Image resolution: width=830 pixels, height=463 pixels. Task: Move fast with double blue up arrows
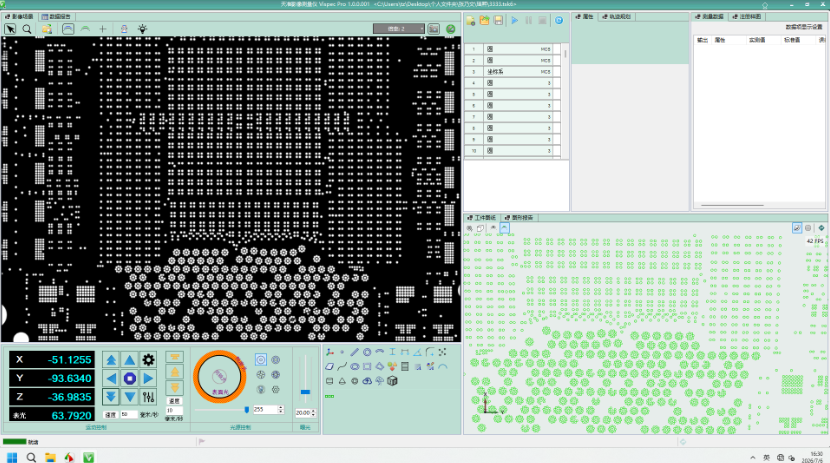(111, 360)
